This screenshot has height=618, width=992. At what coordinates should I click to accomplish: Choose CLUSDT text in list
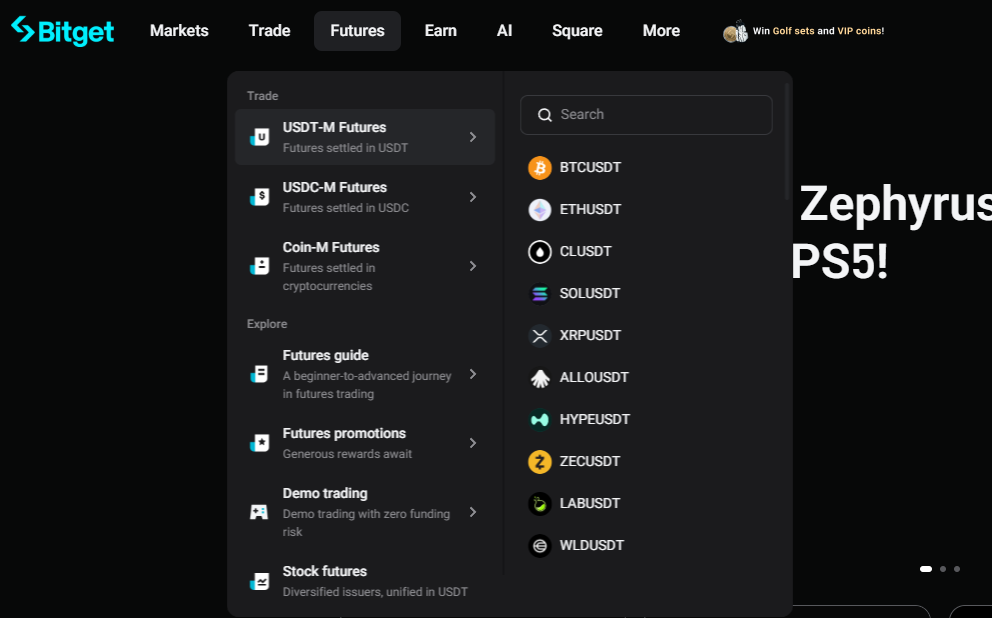pyautogui.click(x=585, y=252)
